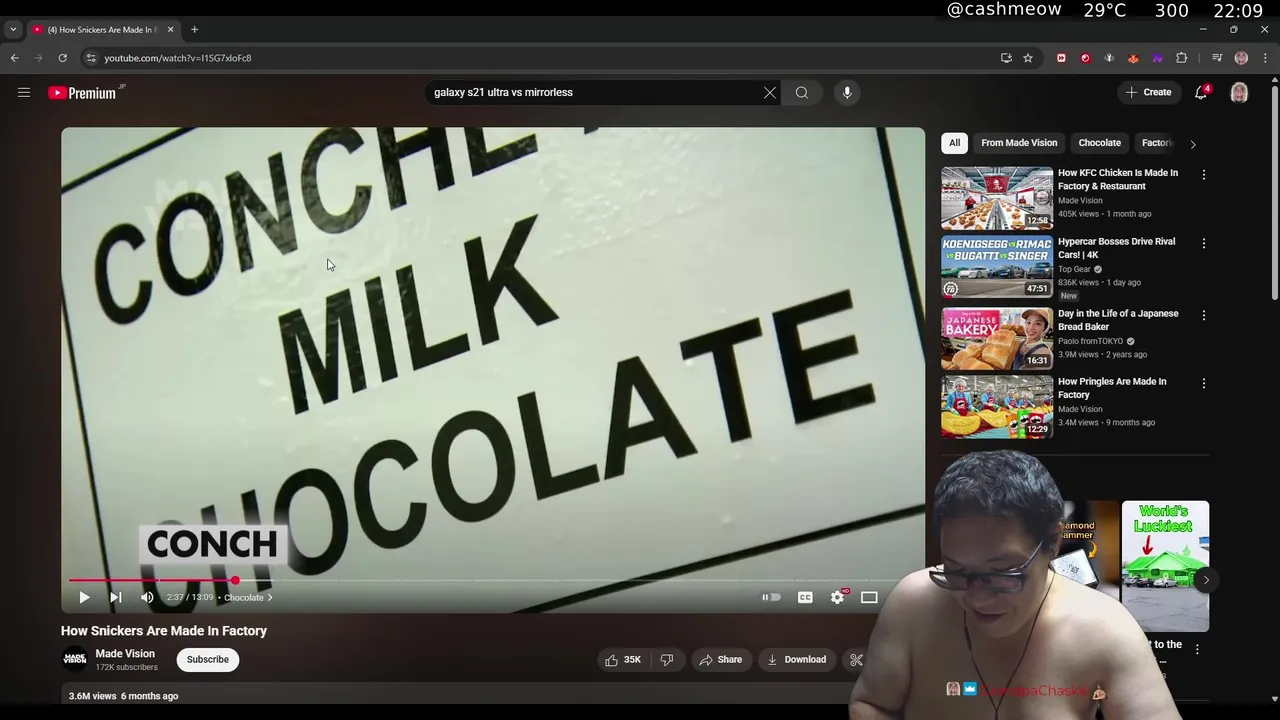The width and height of the screenshot is (1280, 720).
Task: Open World's Luckiest short thumbnail
Action: click(x=1165, y=565)
